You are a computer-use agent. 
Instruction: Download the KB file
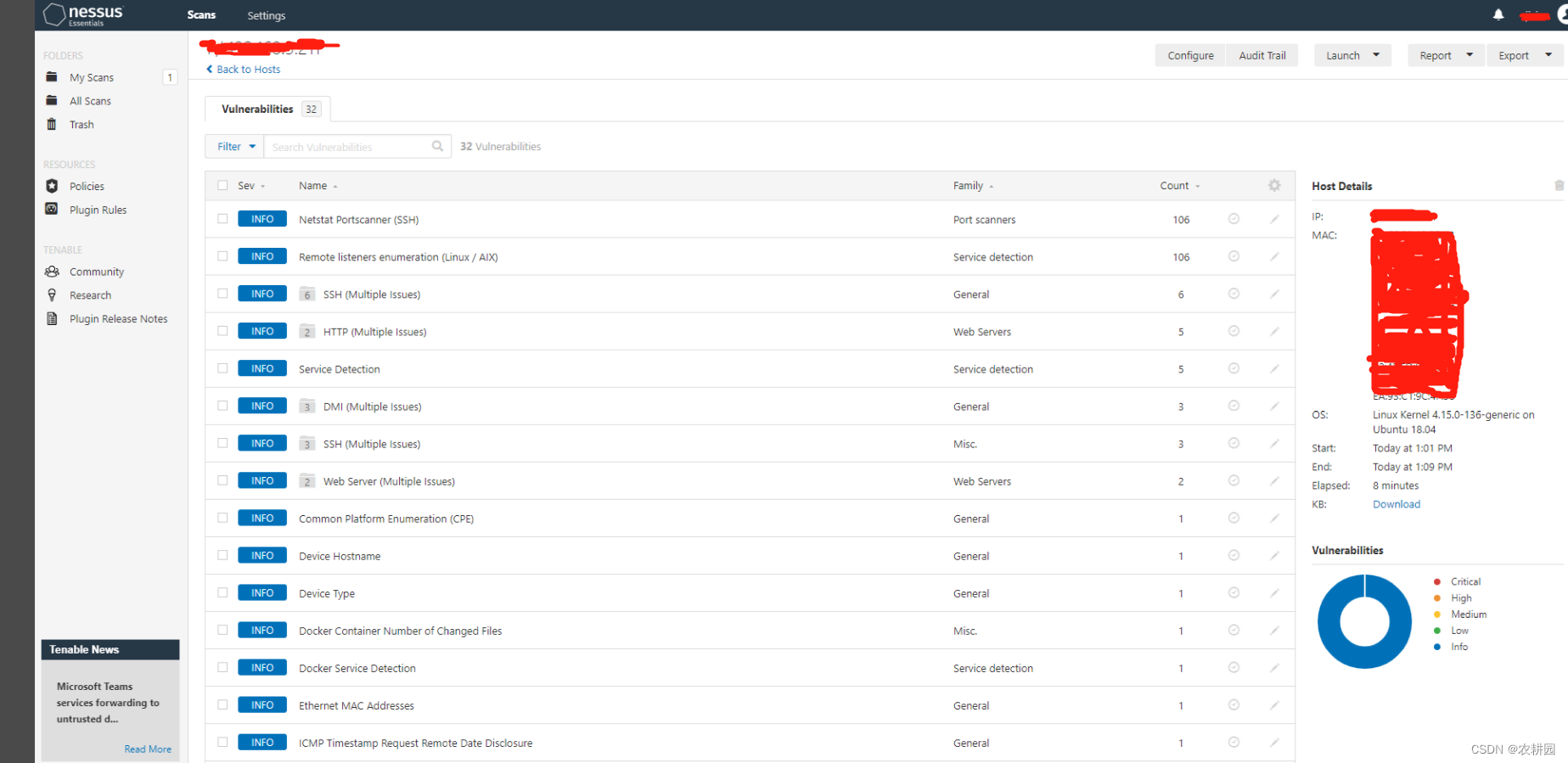click(x=1396, y=504)
